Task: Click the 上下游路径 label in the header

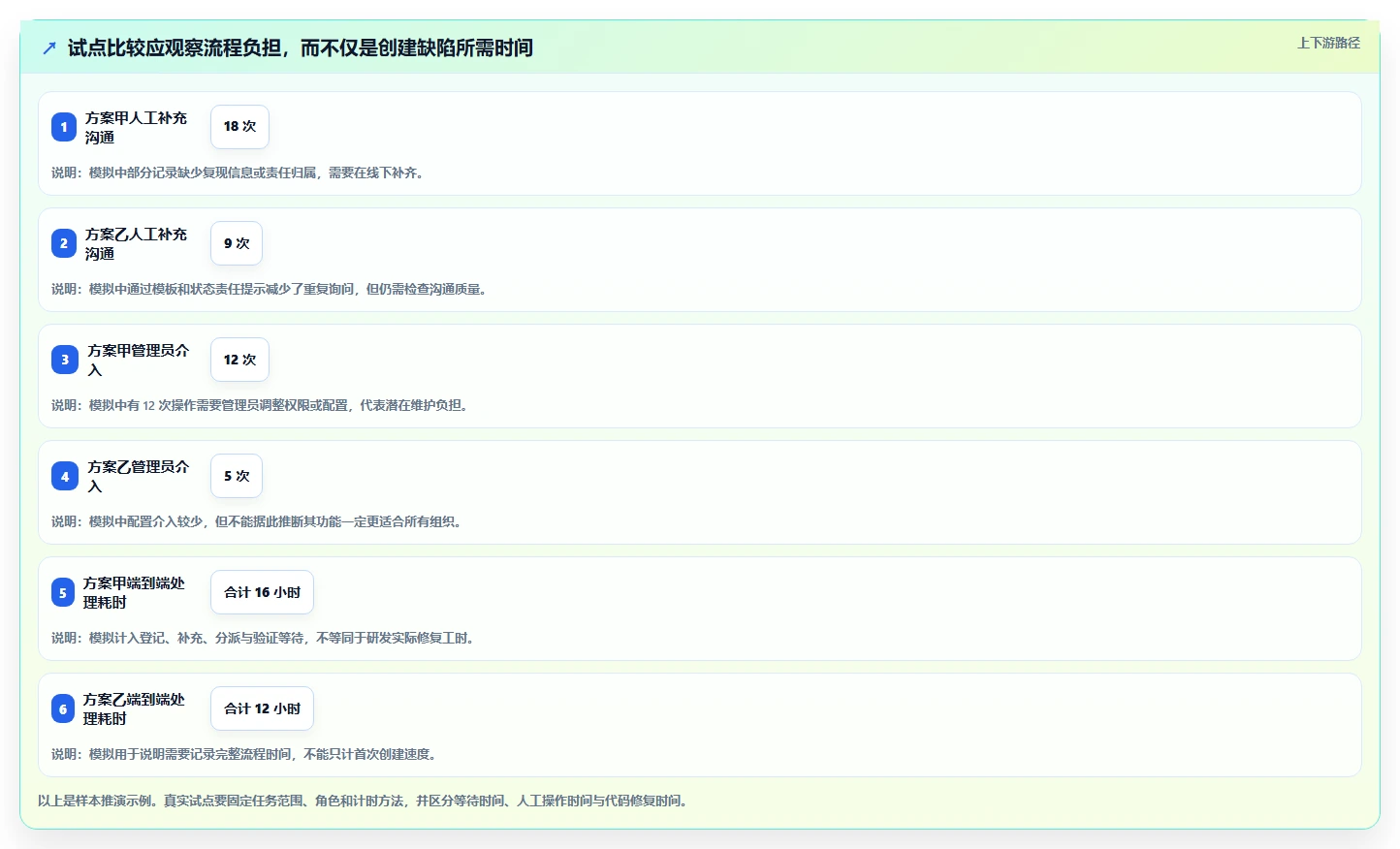Action: pyautogui.click(x=1328, y=43)
